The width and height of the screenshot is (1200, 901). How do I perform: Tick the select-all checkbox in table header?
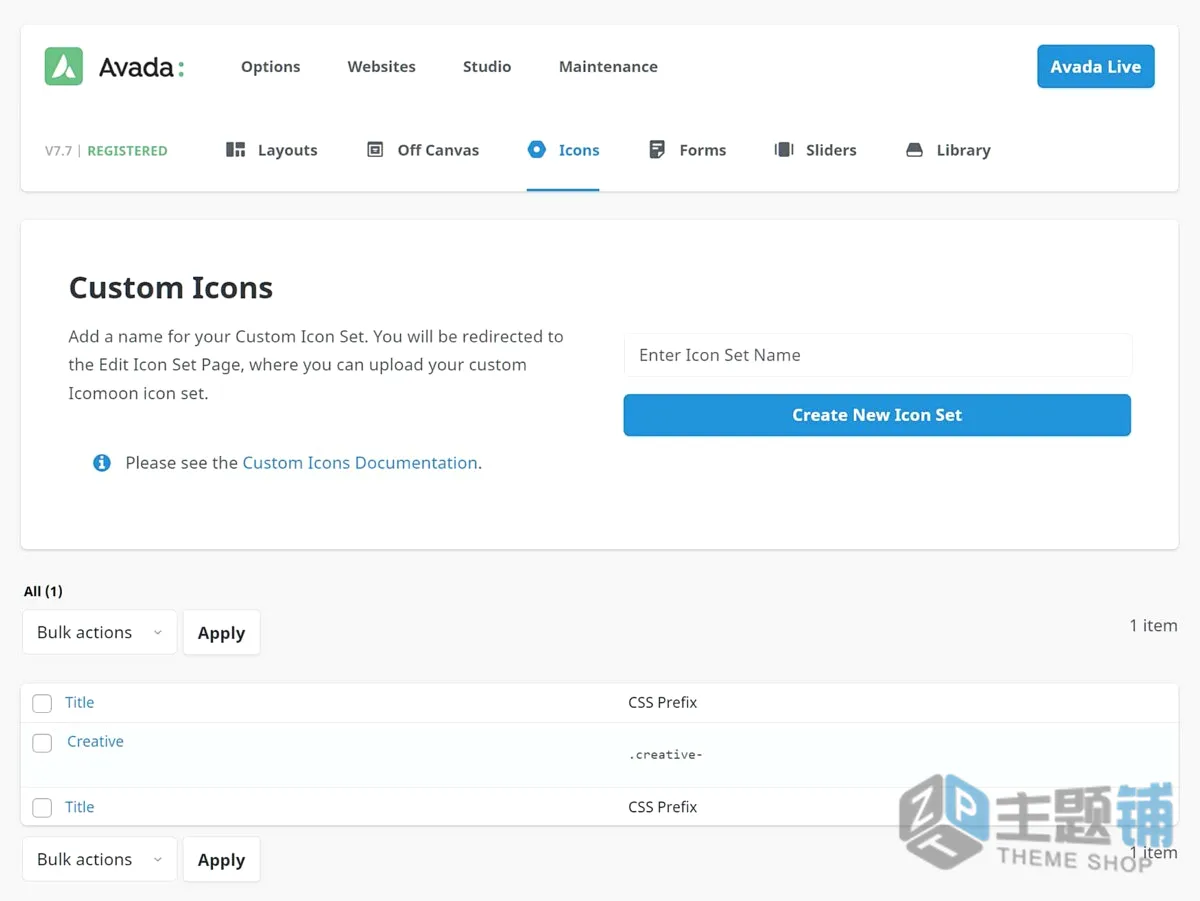pyautogui.click(x=42, y=703)
